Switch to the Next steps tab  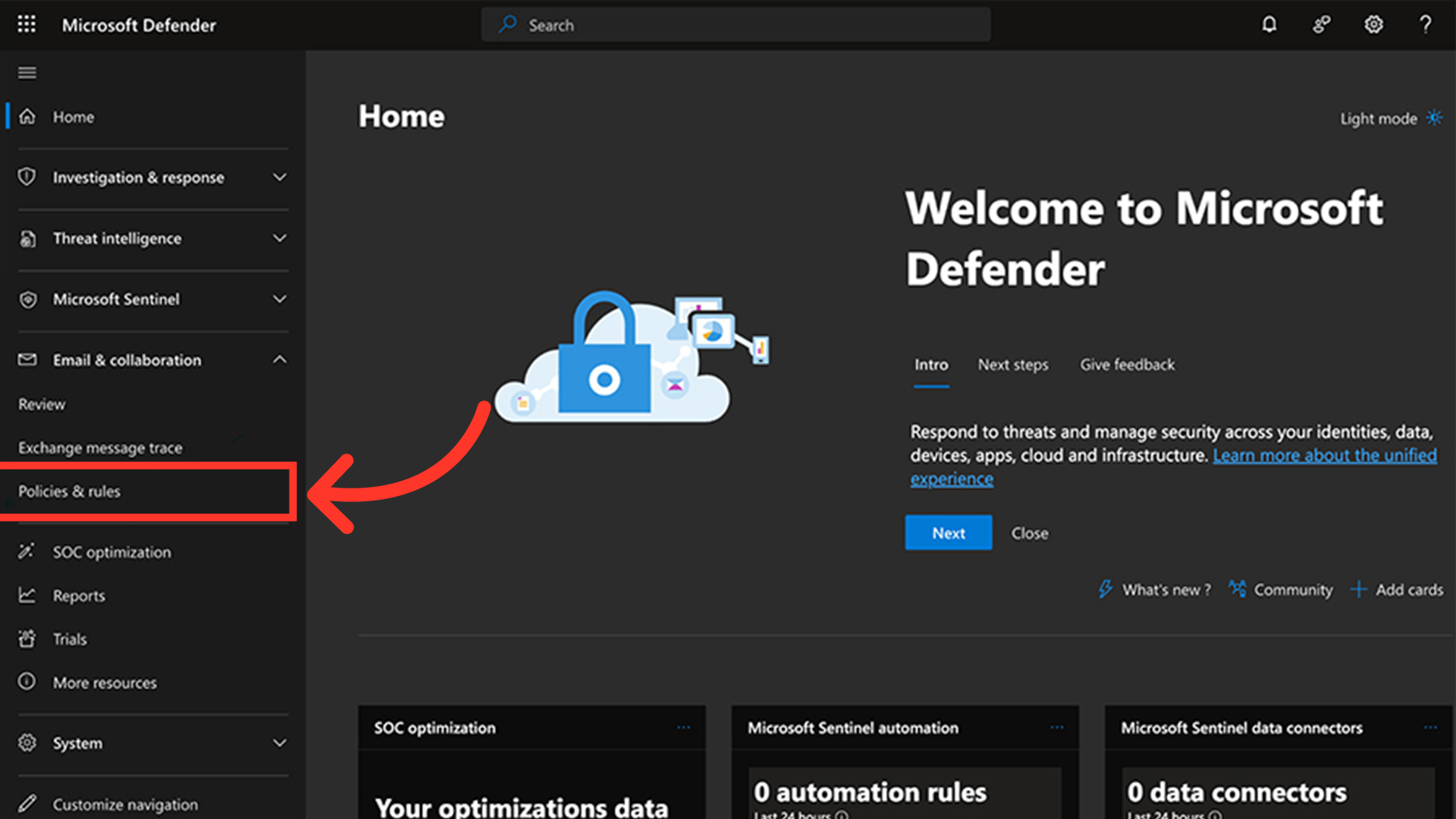(1012, 365)
